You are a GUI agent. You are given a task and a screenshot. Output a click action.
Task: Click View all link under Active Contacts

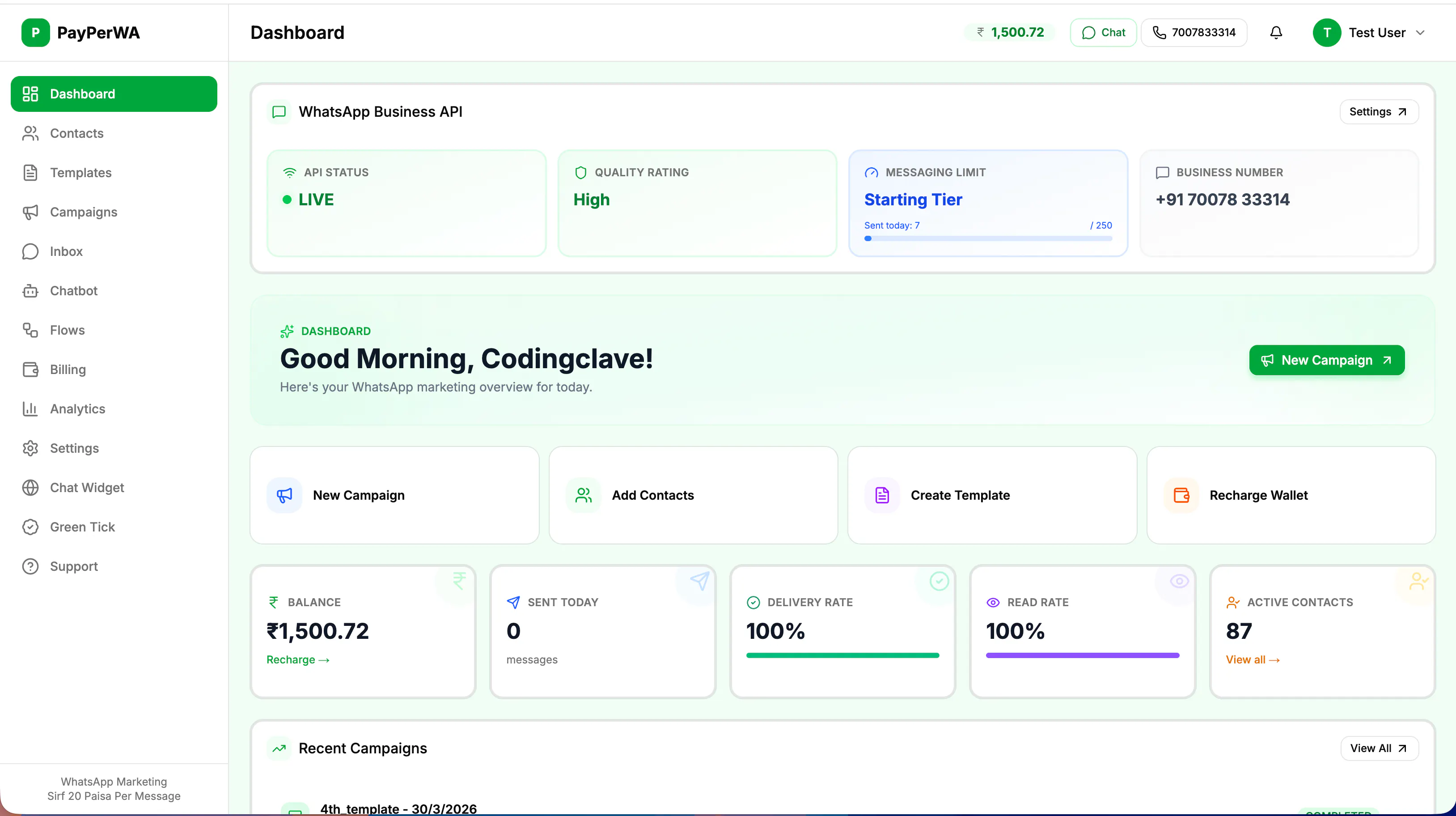point(1253,660)
